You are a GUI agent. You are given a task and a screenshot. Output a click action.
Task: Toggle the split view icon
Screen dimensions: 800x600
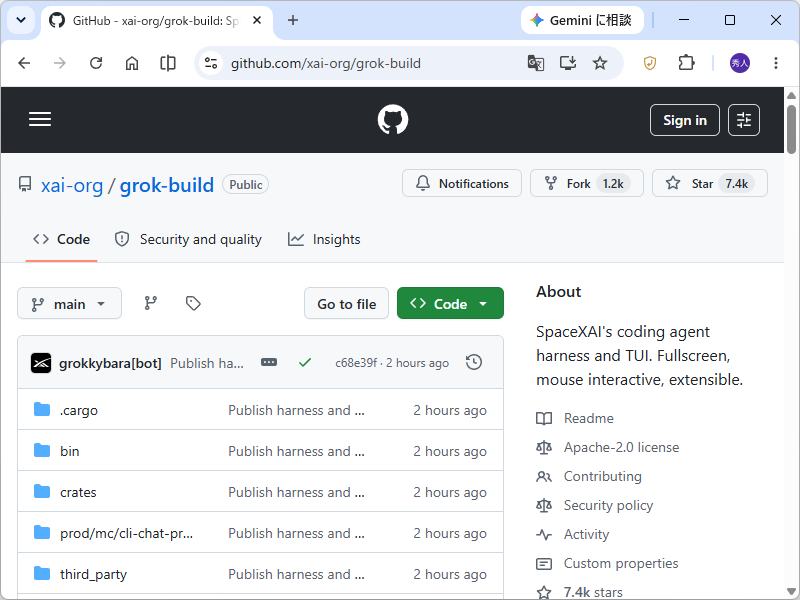pos(168,63)
